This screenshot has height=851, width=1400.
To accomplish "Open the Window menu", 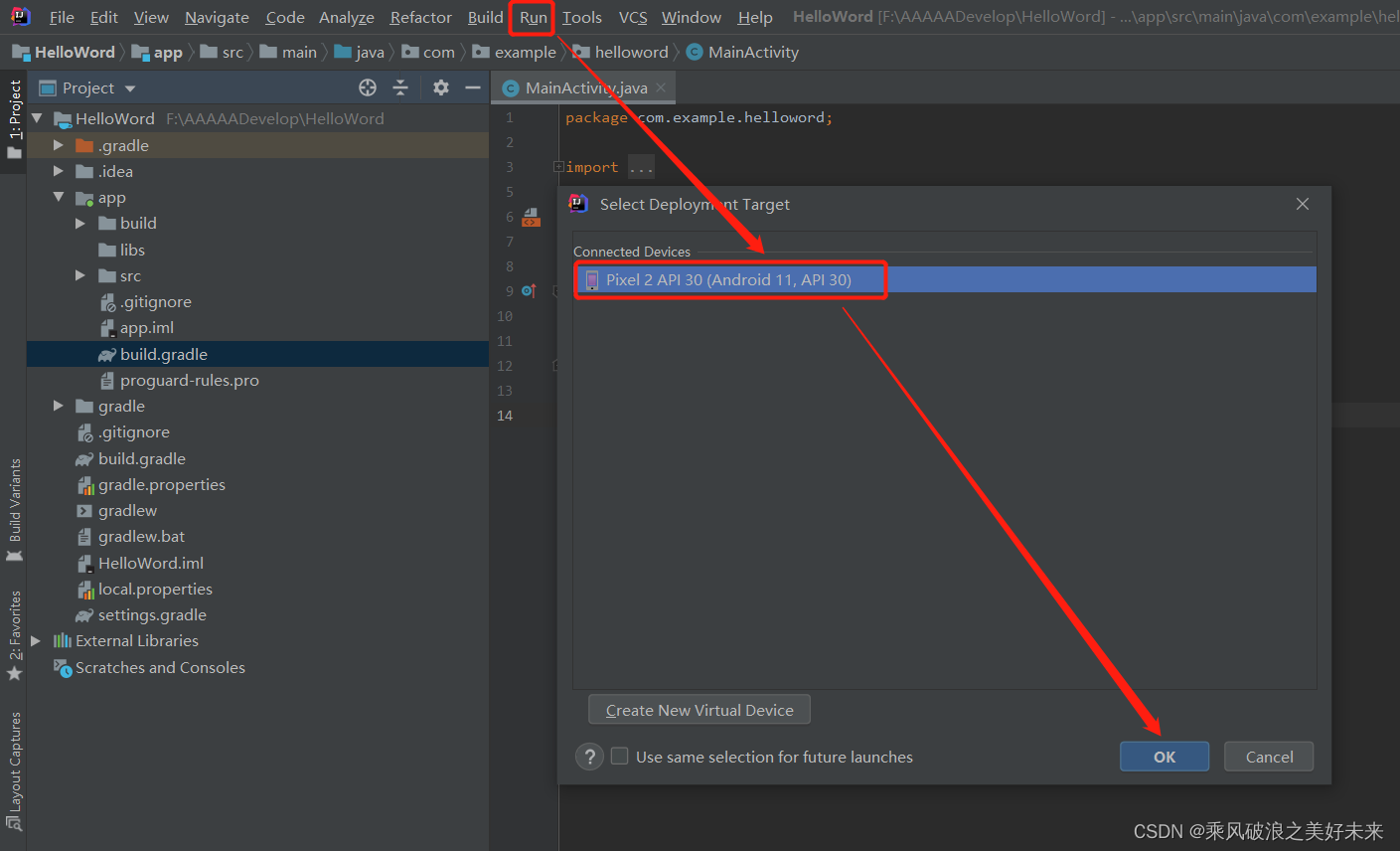I will coord(692,17).
